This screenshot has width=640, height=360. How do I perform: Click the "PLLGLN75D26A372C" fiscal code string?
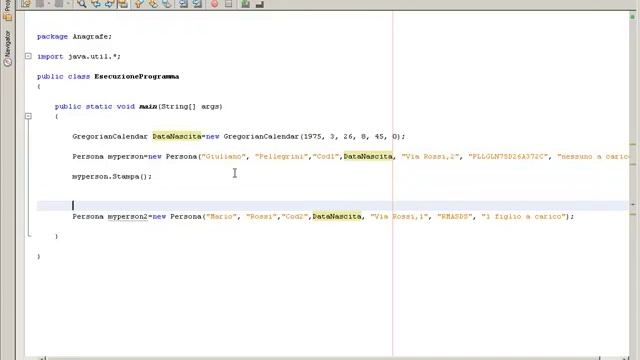tap(509, 156)
